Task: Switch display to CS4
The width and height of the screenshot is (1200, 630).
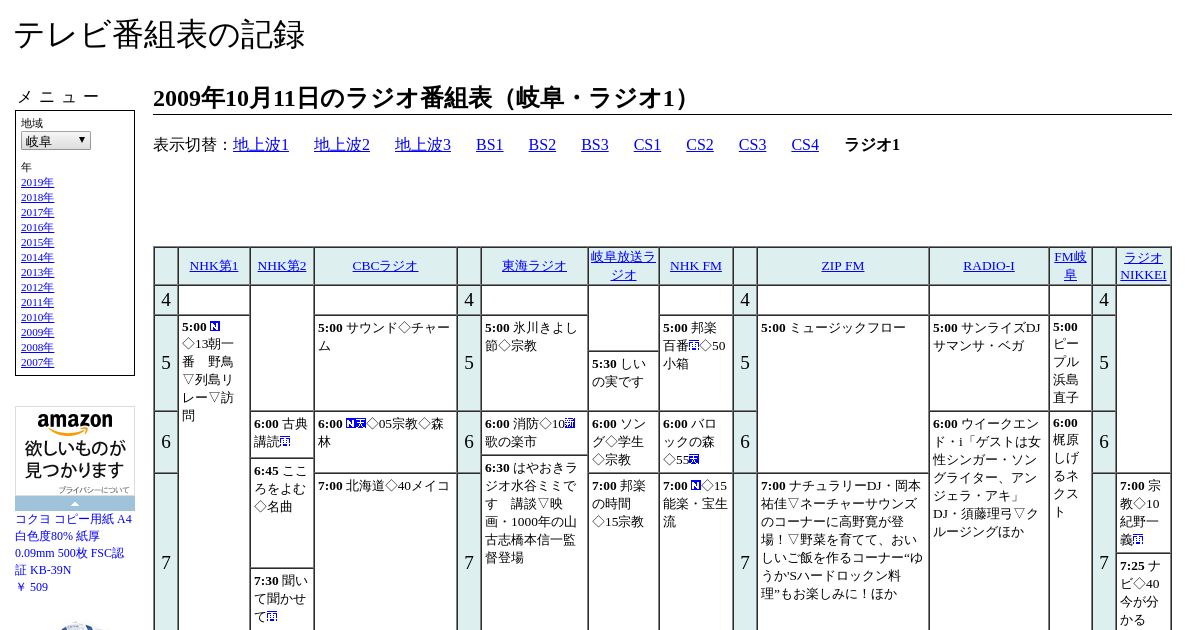Action: pyautogui.click(x=805, y=145)
